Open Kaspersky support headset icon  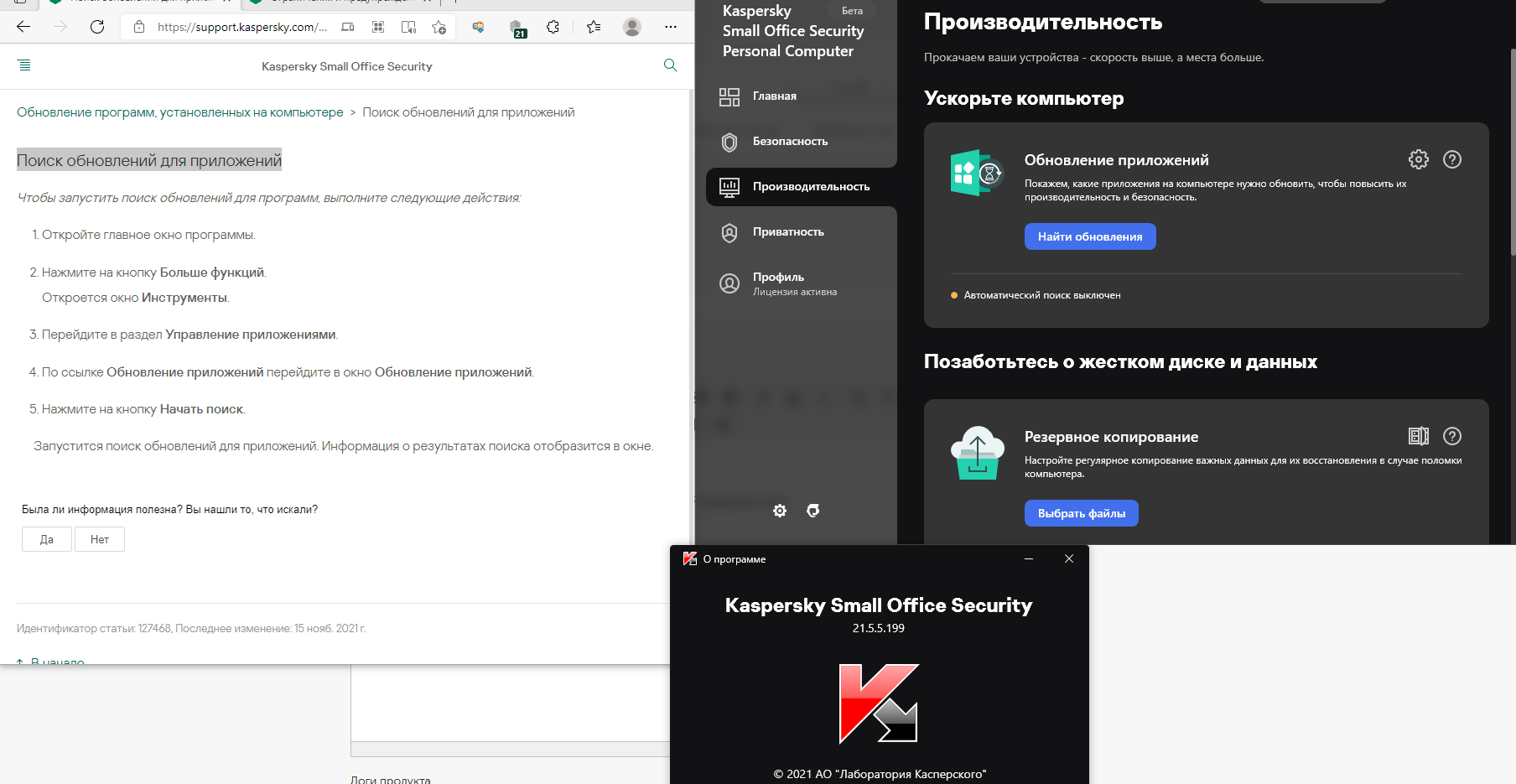coord(813,511)
